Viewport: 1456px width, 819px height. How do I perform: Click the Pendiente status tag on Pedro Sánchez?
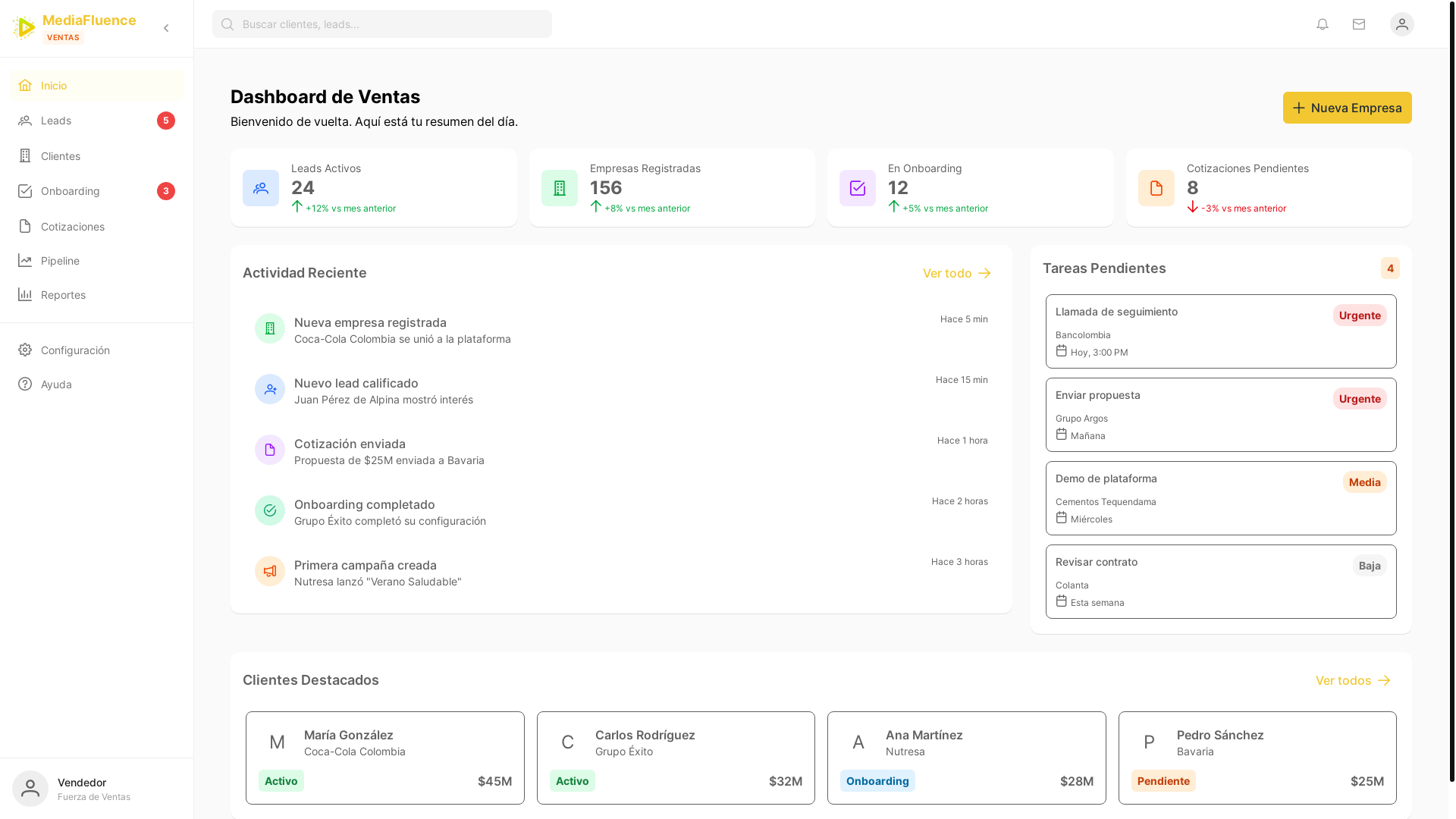1163,781
